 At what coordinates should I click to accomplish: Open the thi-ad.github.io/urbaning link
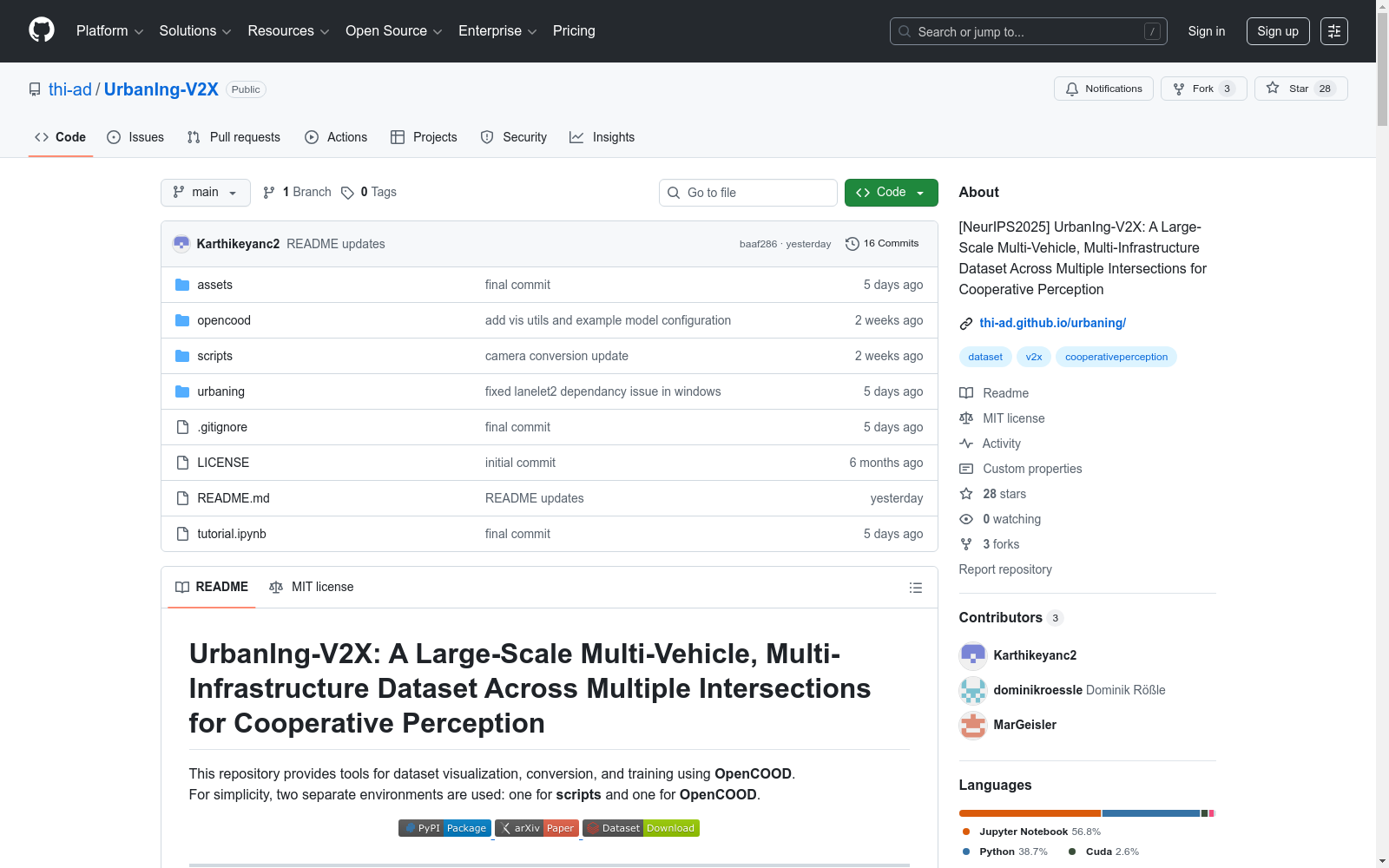coord(1052,323)
